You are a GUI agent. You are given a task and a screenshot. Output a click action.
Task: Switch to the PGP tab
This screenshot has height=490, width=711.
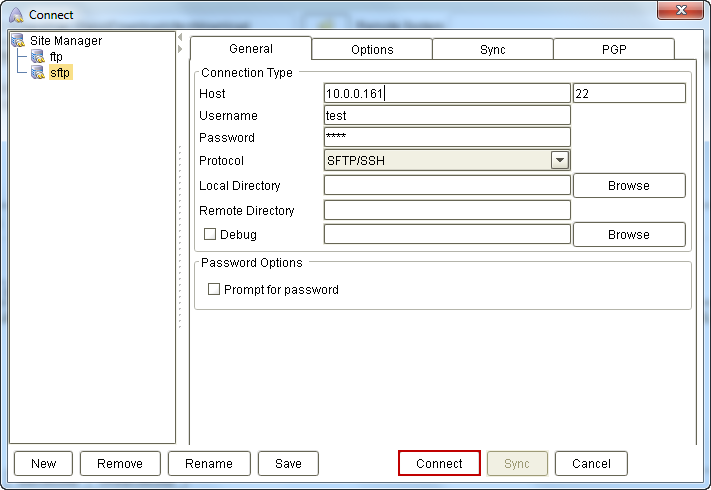click(614, 49)
